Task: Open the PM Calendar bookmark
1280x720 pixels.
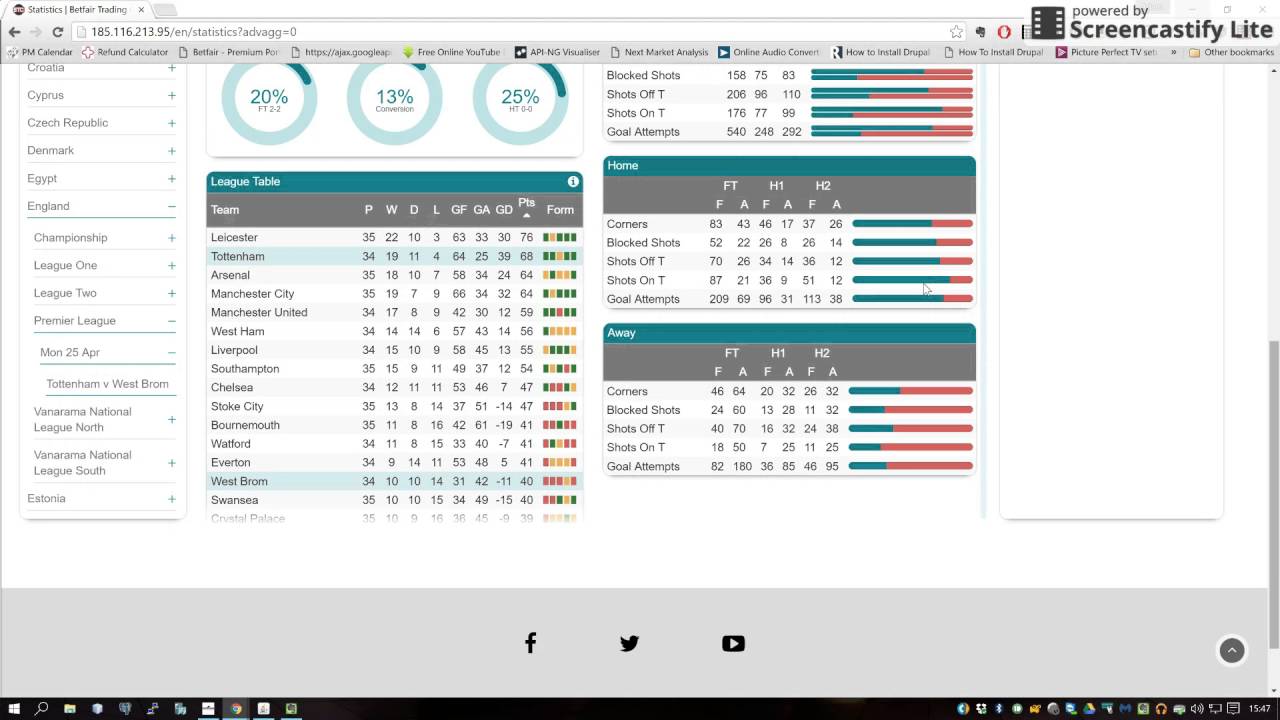Action: tap(41, 52)
